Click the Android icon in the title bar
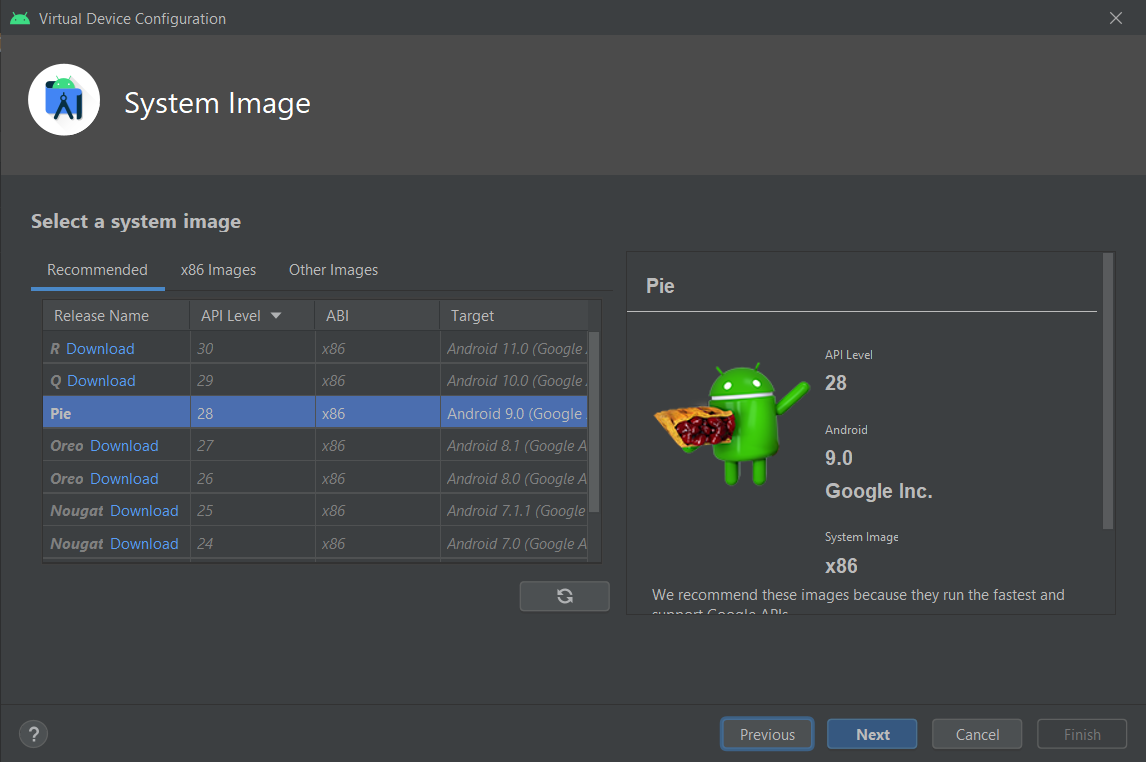Image resolution: width=1146 pixels, height=762 pixels. 20,18
